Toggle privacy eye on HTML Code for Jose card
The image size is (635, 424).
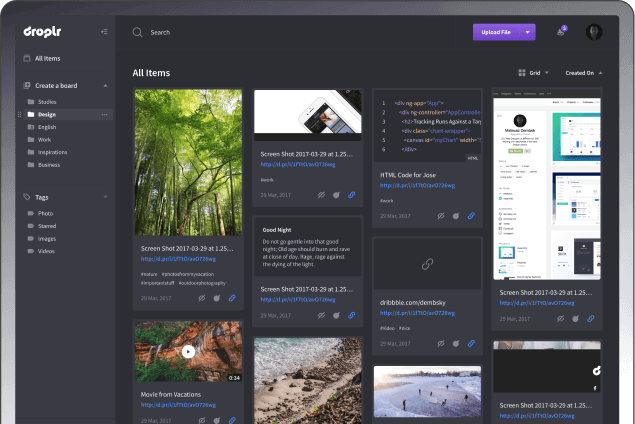[x=441, y=216]
